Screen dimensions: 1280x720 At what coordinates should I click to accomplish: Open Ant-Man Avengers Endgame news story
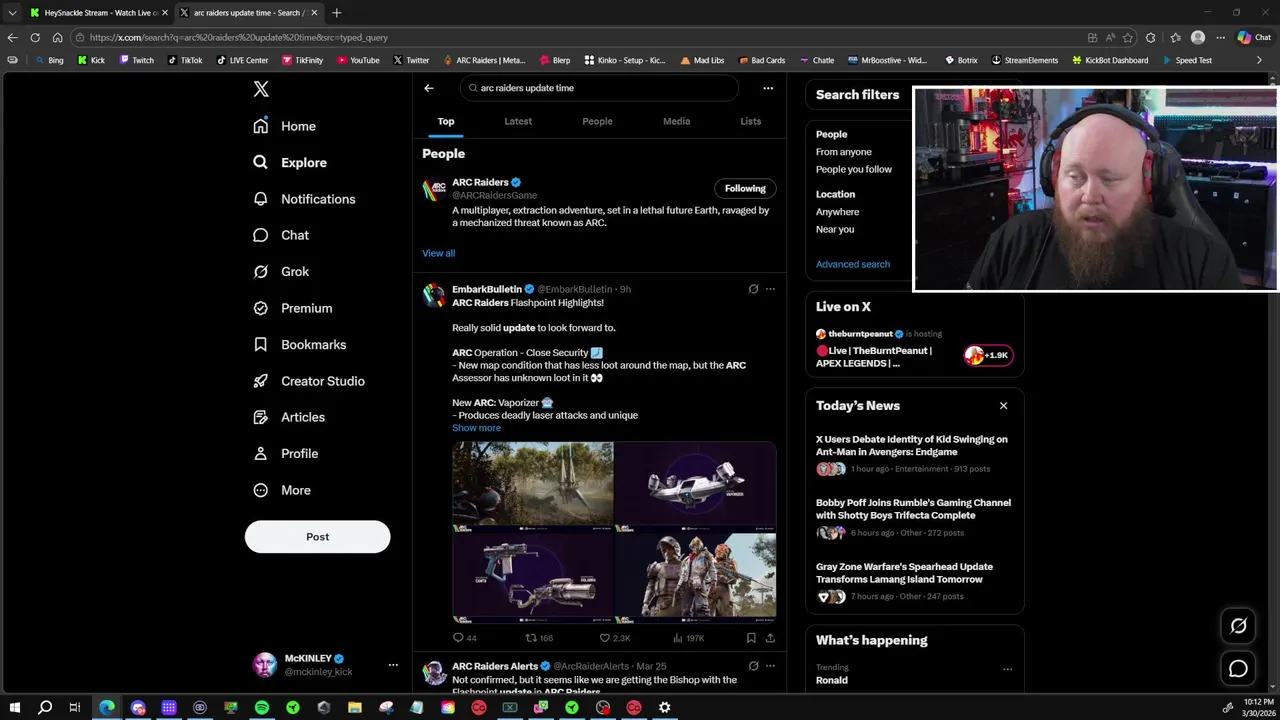(914, 456)
